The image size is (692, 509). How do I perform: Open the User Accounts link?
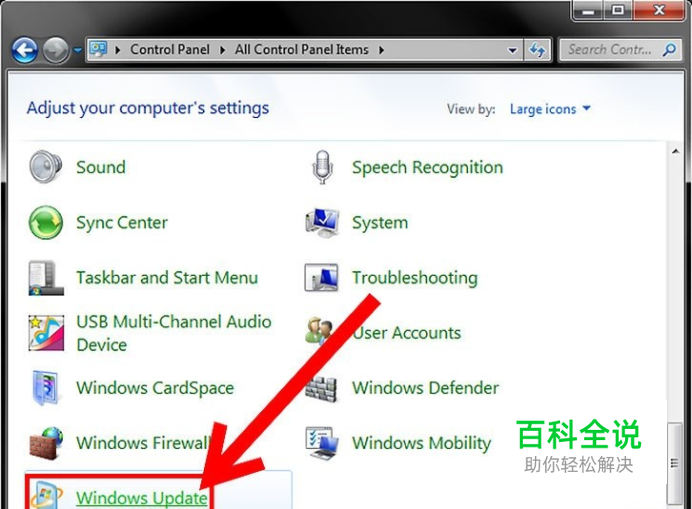tap(406, 333)
